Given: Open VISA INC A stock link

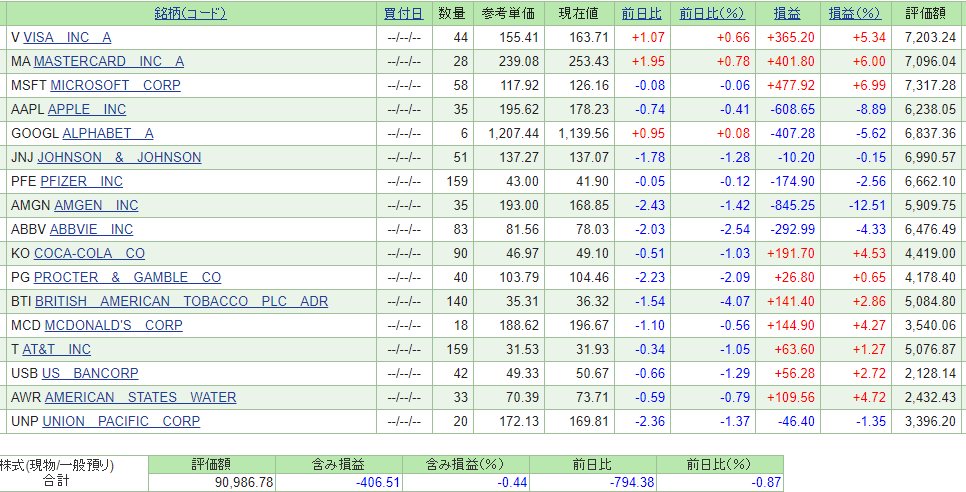Looking at the screenshot, I should [67, 38].
